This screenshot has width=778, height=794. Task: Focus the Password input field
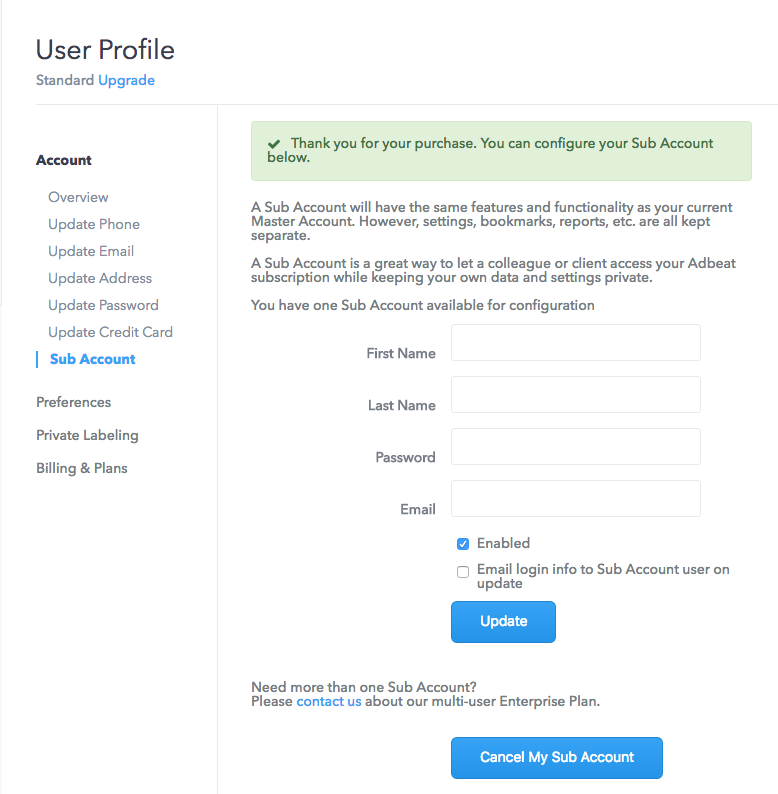tap(576, 447)
